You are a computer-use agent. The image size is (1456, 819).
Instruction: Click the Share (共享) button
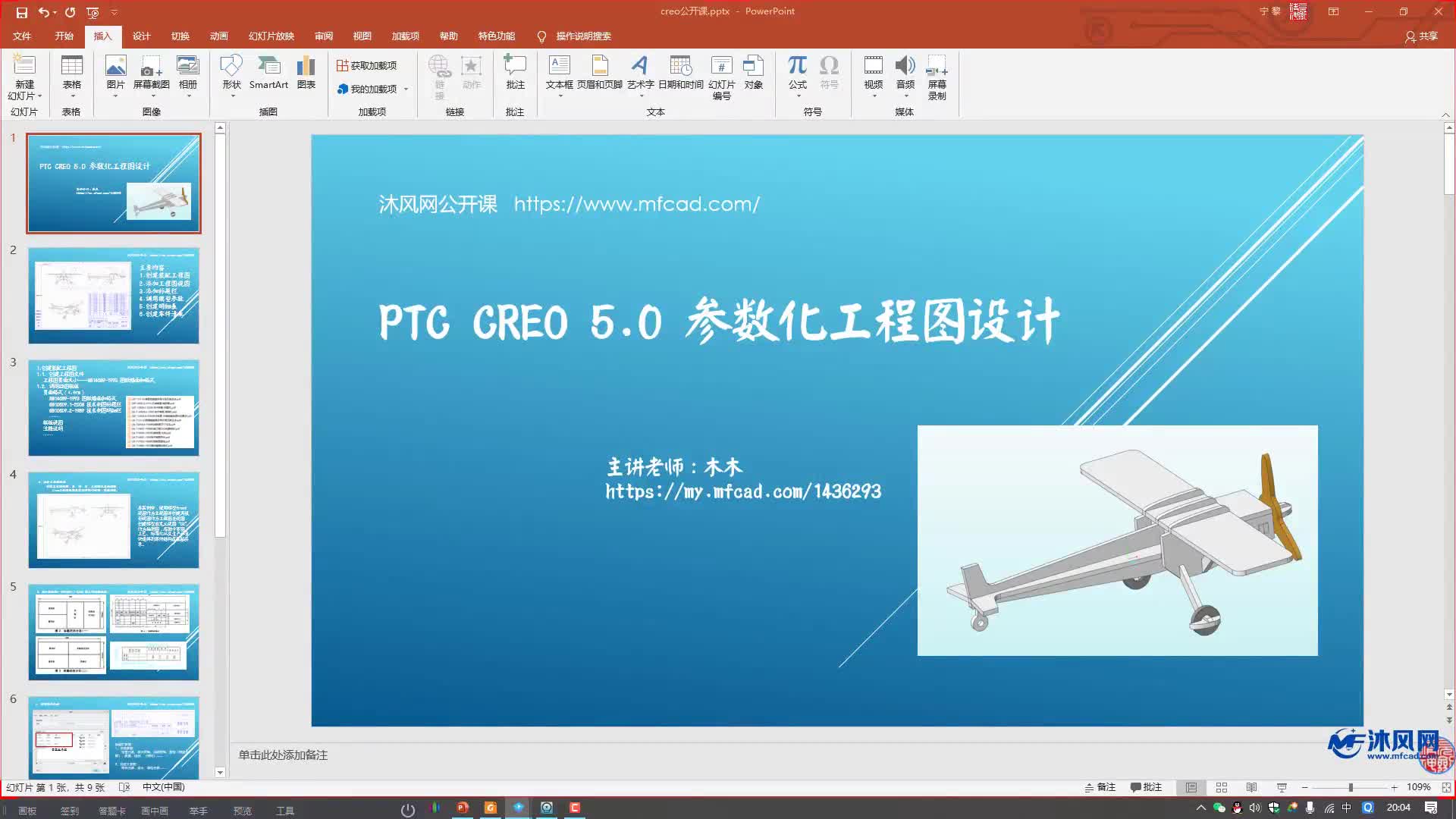(1421, 36)
